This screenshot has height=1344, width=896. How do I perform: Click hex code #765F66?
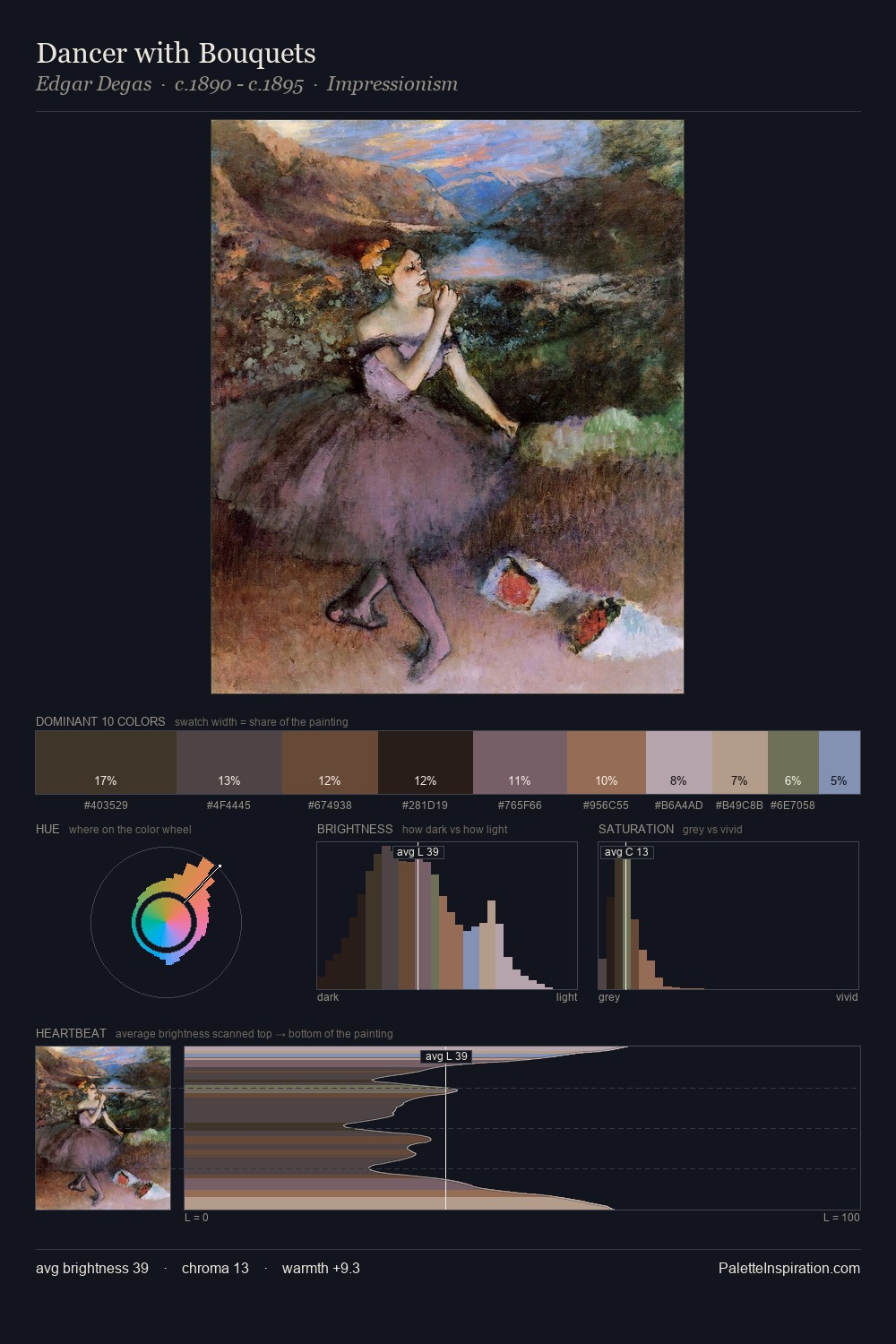[x=520, y=806]
